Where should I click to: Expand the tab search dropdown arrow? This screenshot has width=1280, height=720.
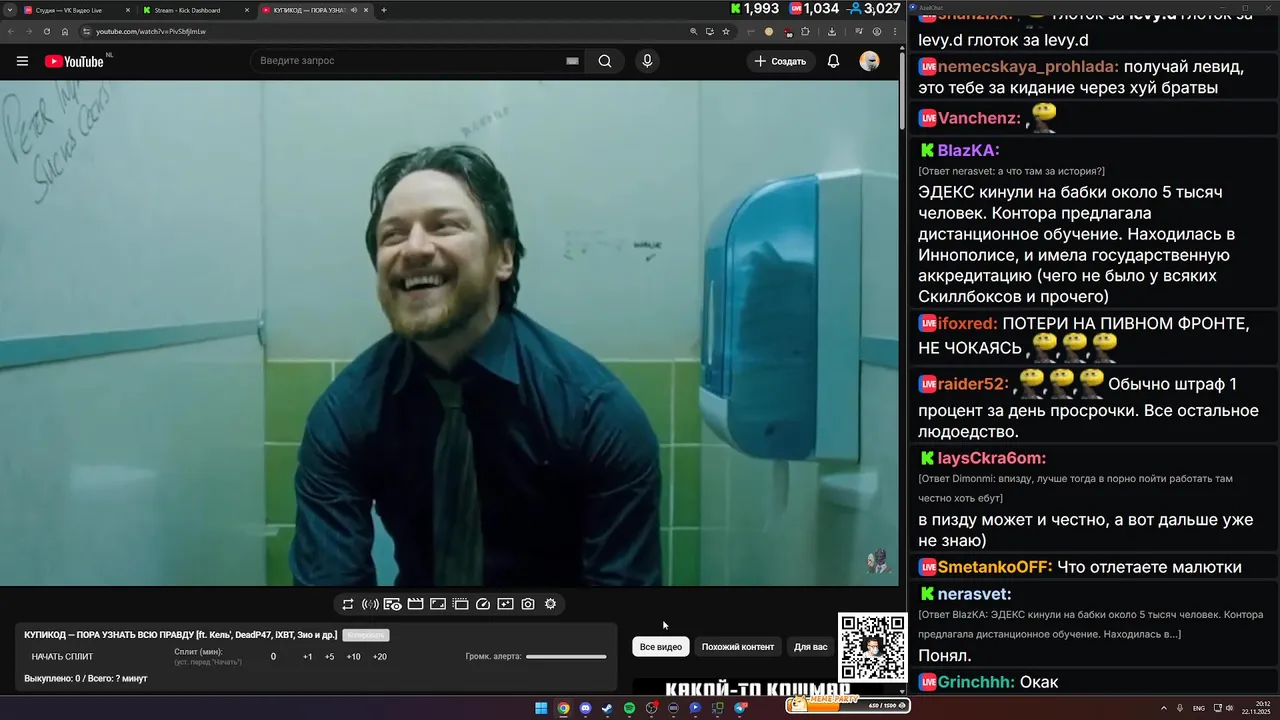coord(9,10)
